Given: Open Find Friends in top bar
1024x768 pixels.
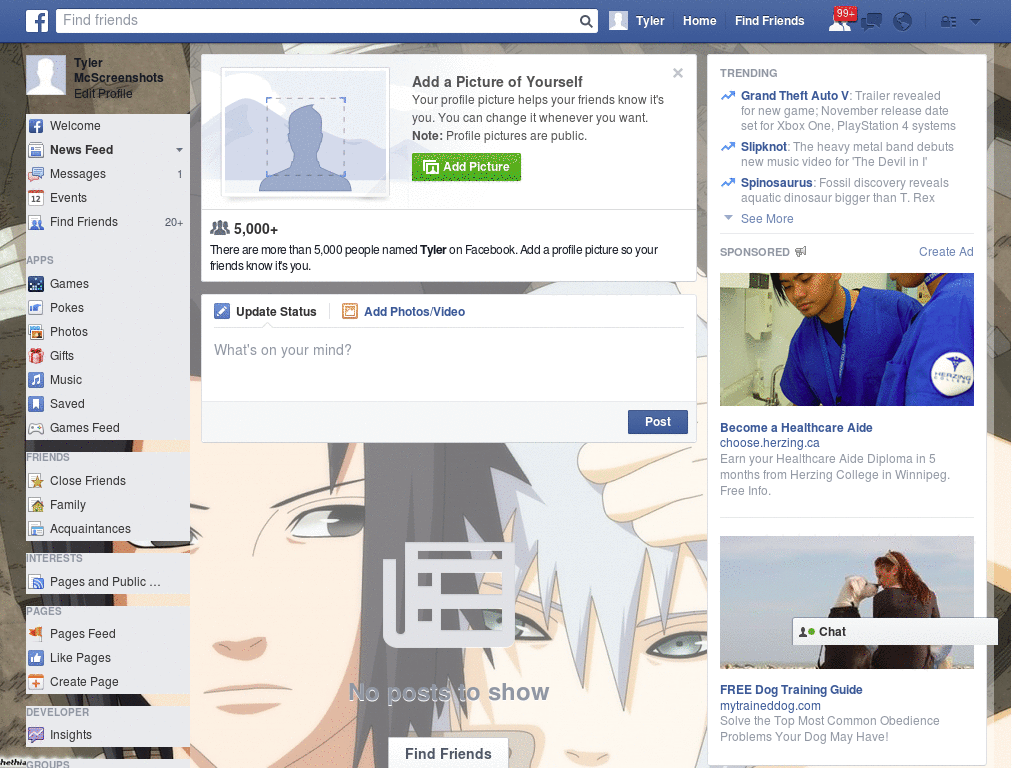Looking at the screenshot, I should (x=769, y=21).
